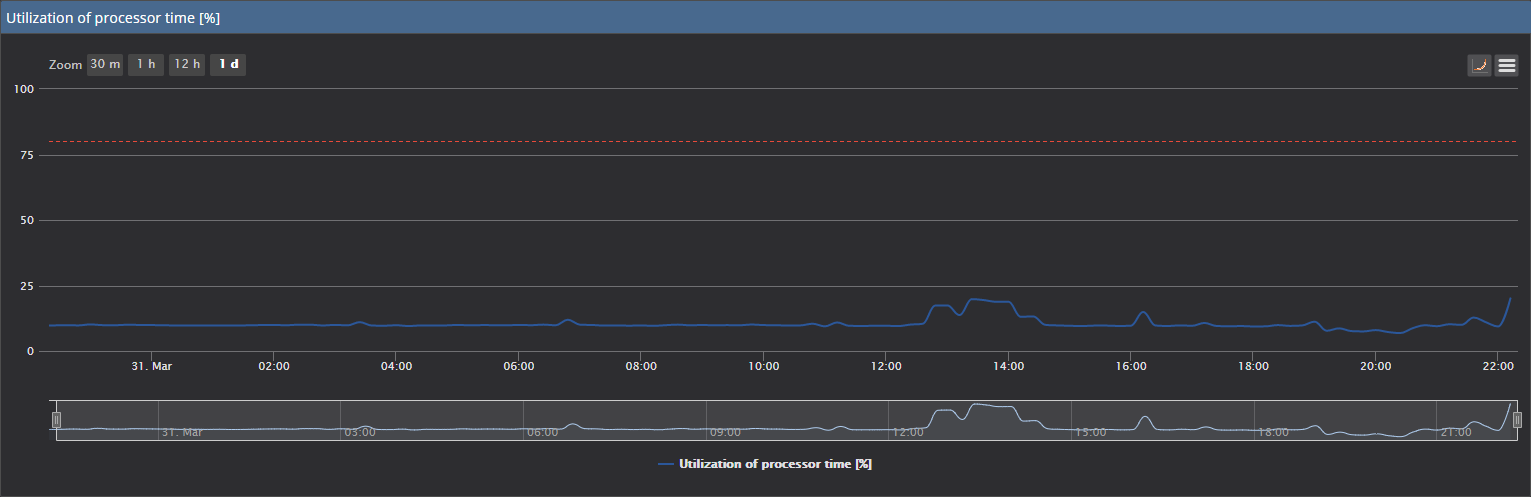
Task: Click the 15:00 navigator label
Action: [1090, 433]
